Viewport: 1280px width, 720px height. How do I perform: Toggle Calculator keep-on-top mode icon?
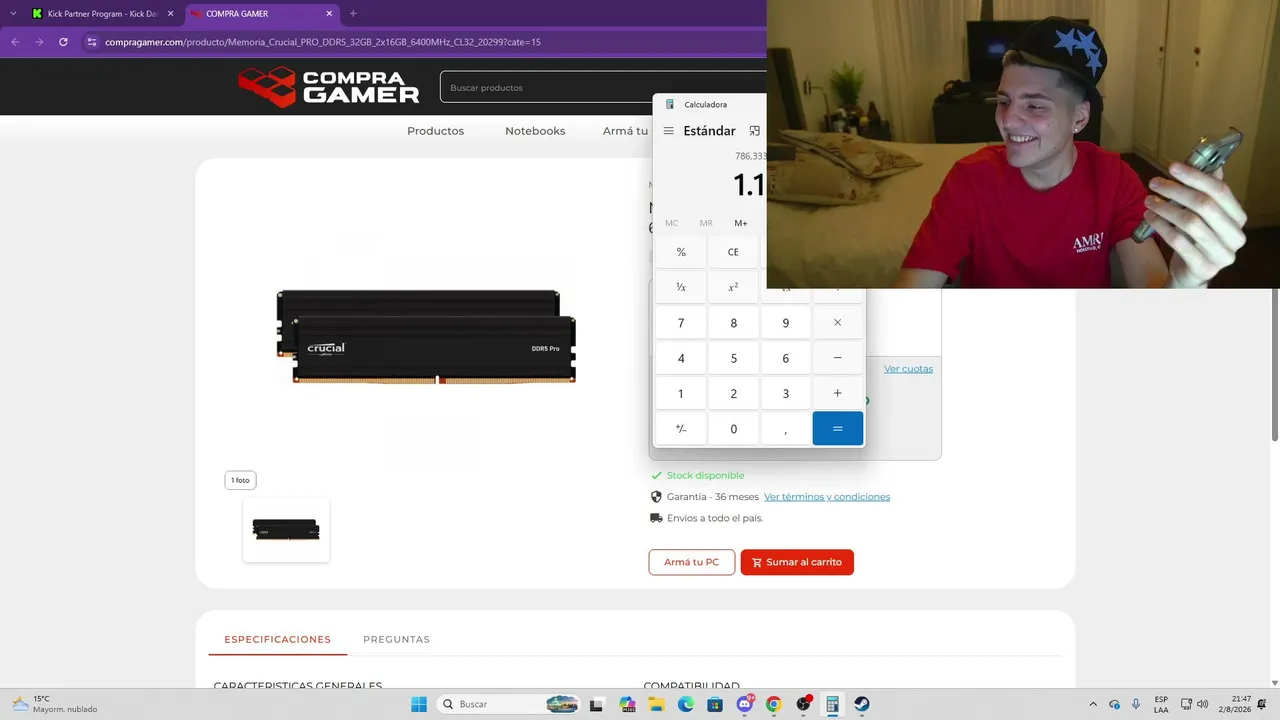point(755,131)
